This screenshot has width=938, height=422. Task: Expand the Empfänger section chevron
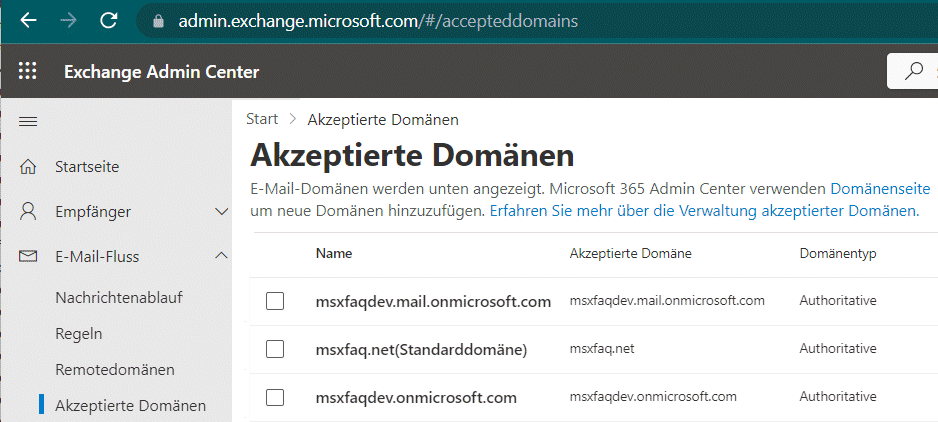(221, 211)
